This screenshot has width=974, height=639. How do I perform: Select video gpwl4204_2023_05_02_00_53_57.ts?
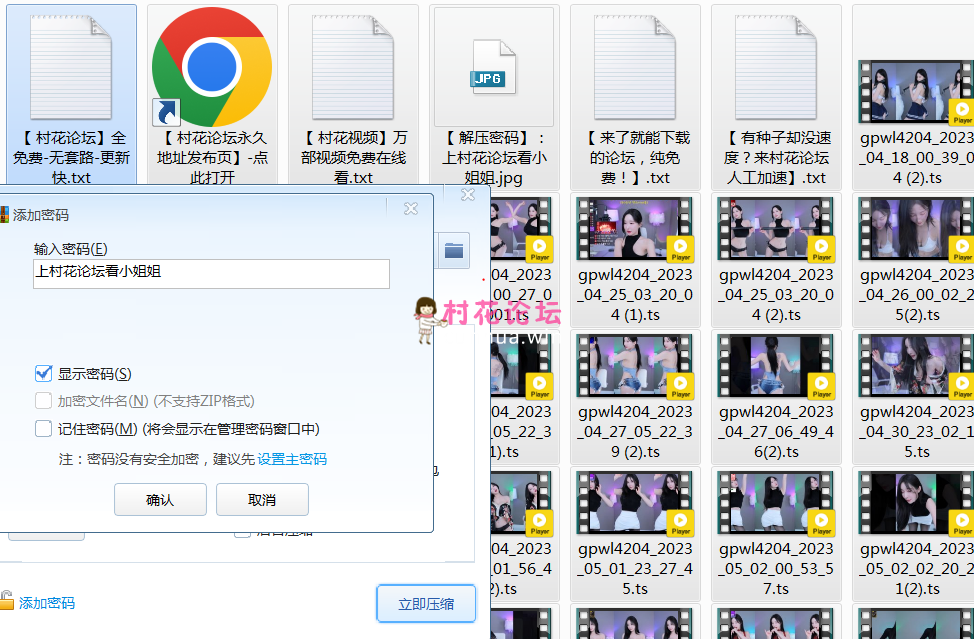[x=776, y=503]
